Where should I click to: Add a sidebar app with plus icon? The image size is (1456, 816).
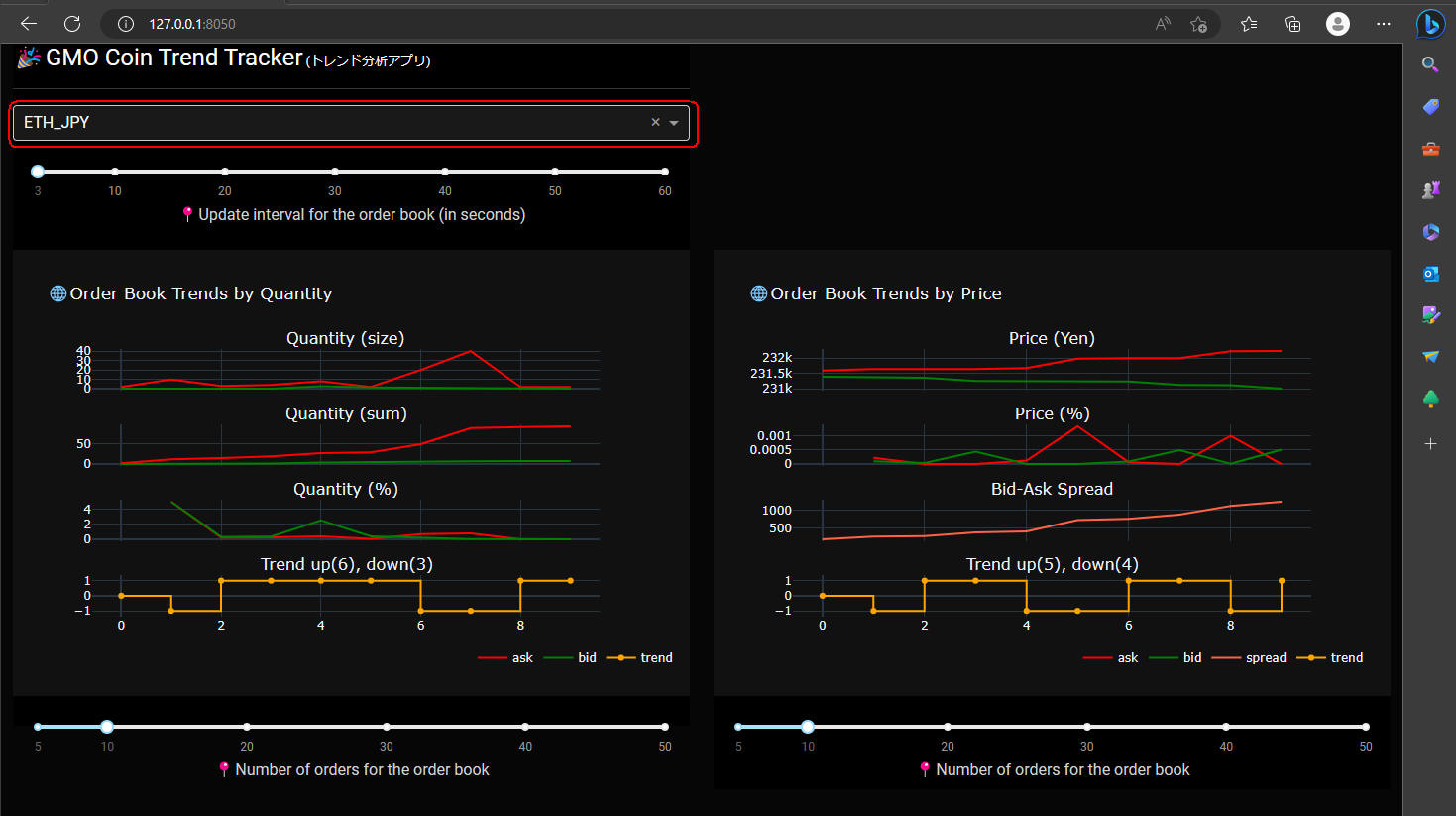1430,443
